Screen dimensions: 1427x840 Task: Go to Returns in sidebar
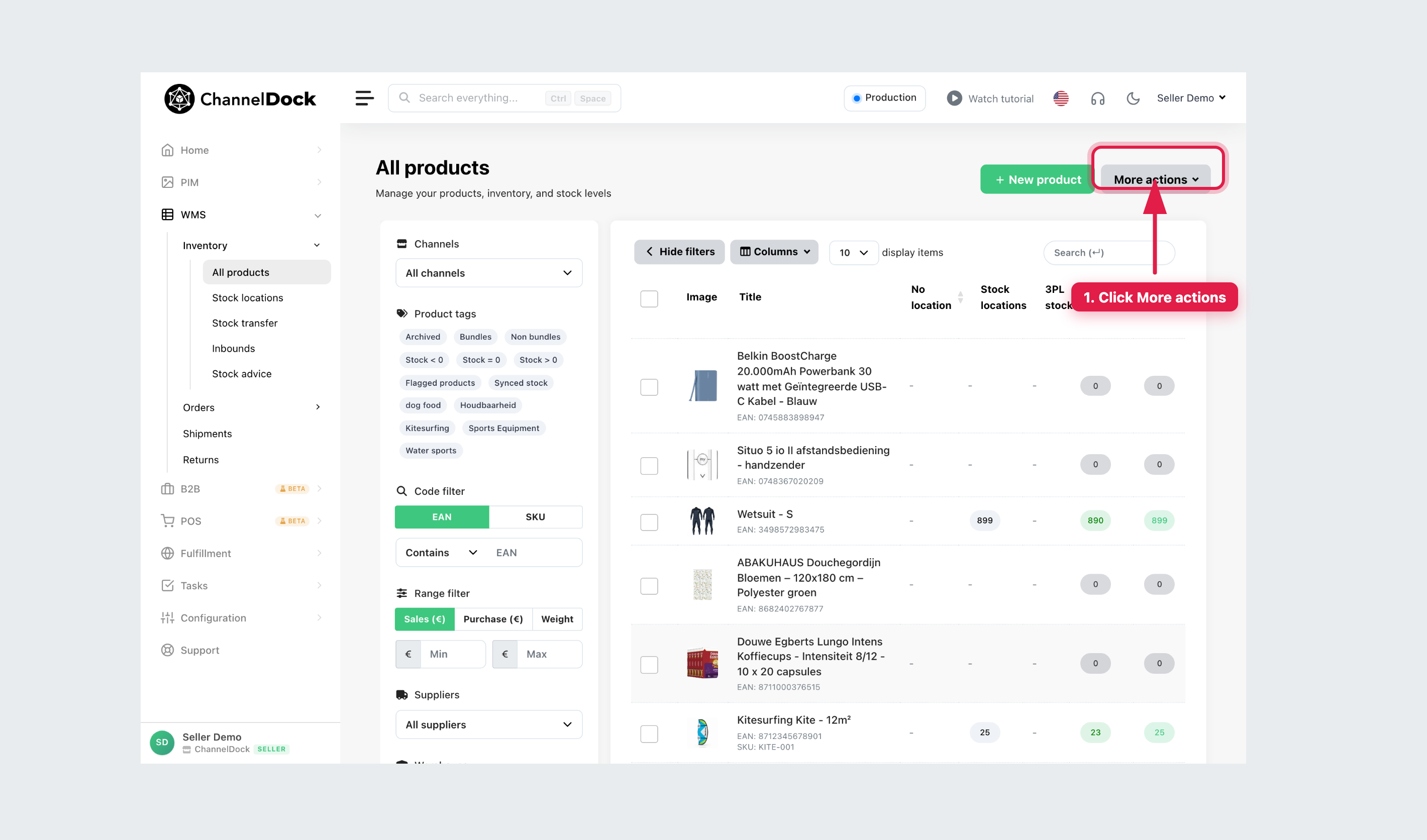click(200, 460)
